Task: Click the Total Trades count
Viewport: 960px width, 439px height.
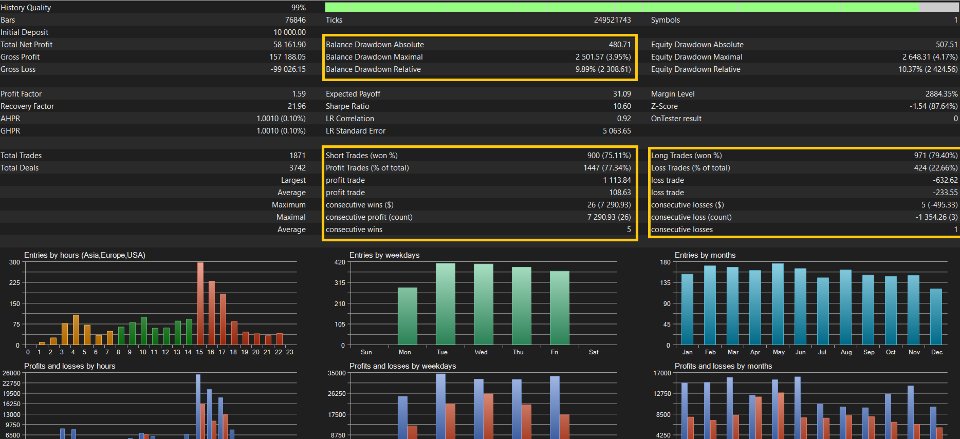Action: click(x=298, y=156)
